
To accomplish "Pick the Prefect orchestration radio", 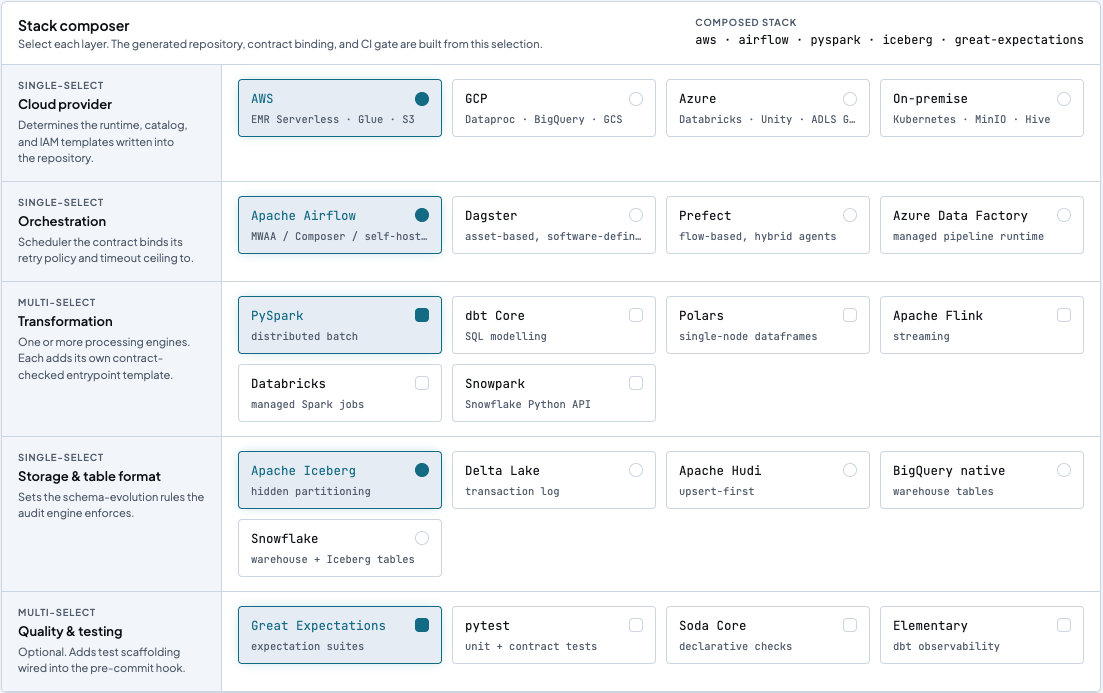I will (x=850, y=215).
